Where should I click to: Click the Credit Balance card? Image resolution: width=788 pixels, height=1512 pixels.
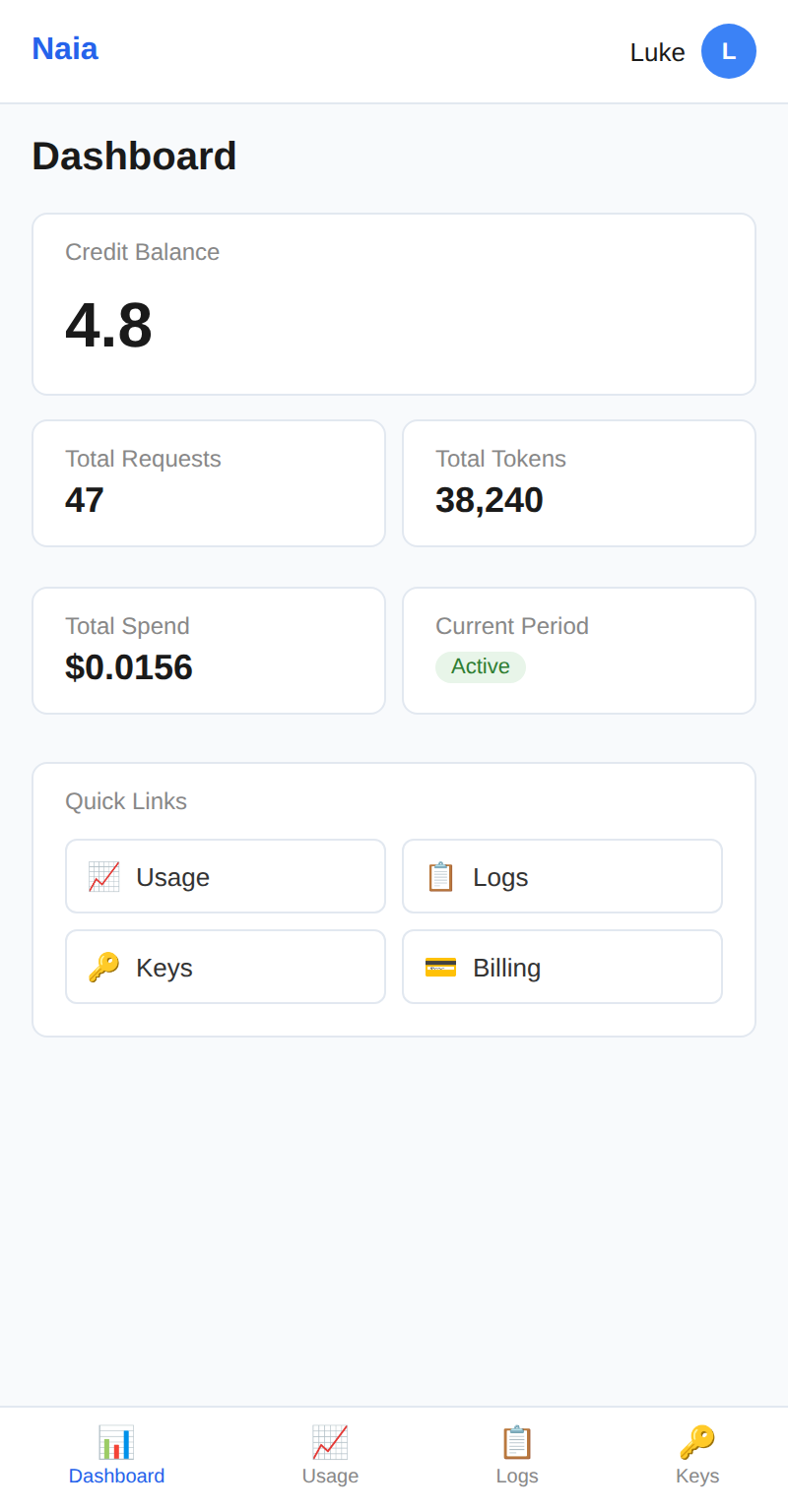tap(393, 303)
